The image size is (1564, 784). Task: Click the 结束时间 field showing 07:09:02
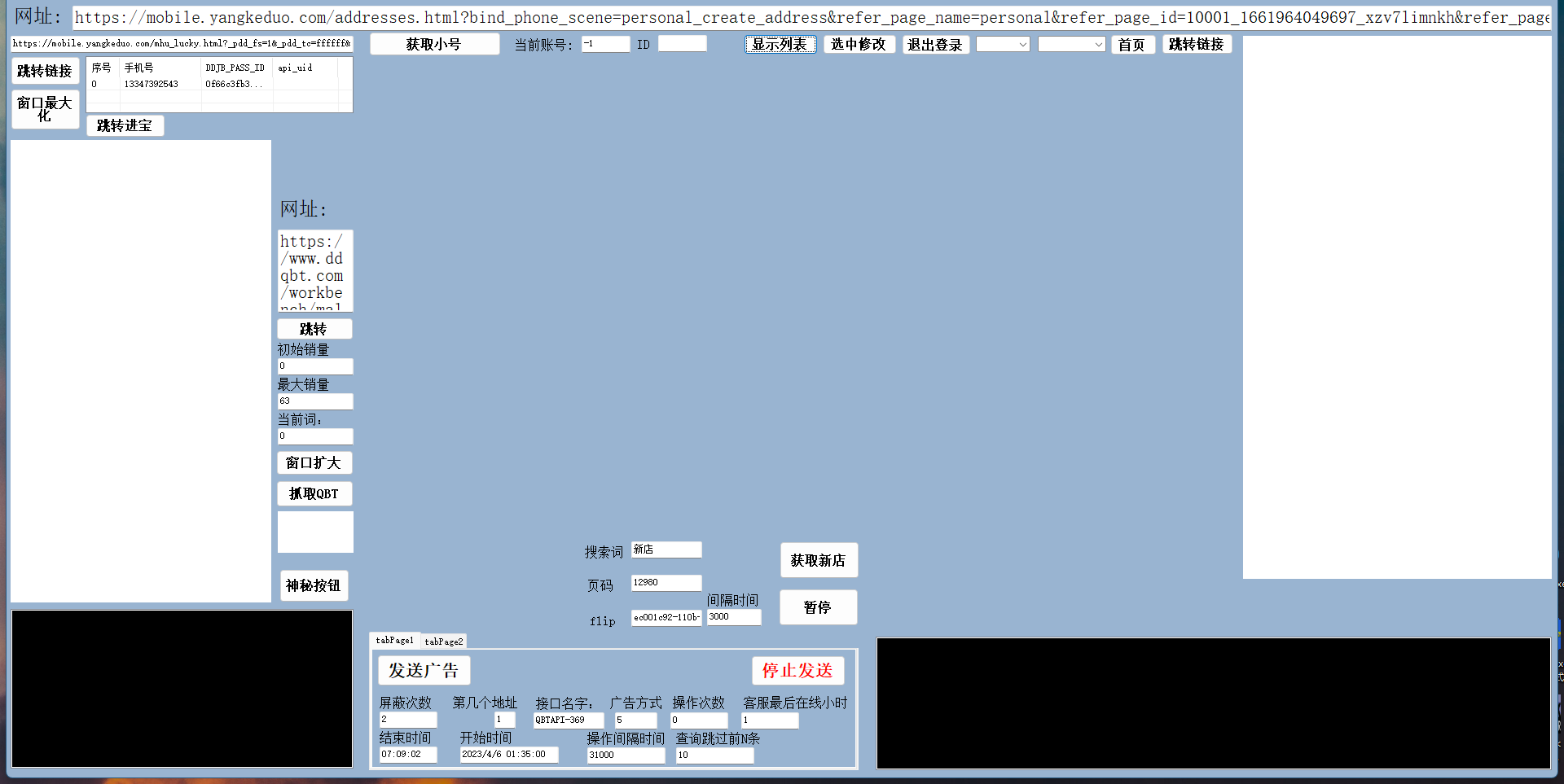tap(408, 755)
